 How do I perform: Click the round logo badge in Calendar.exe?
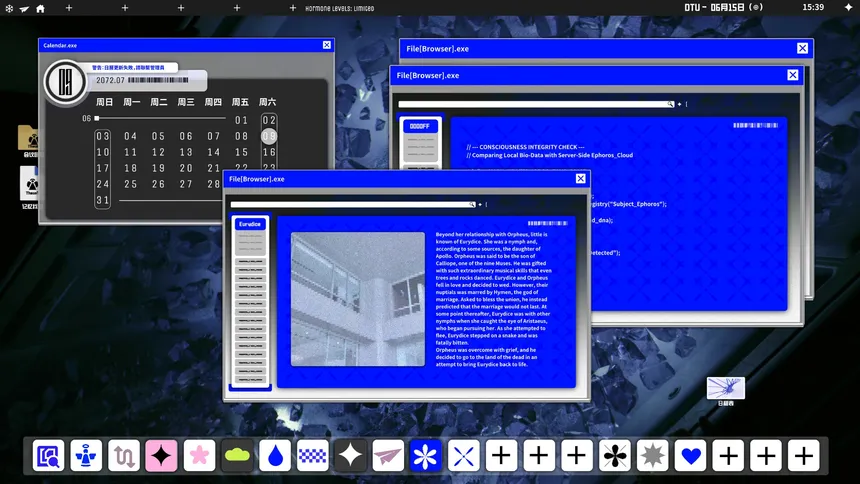pos(65,82)
